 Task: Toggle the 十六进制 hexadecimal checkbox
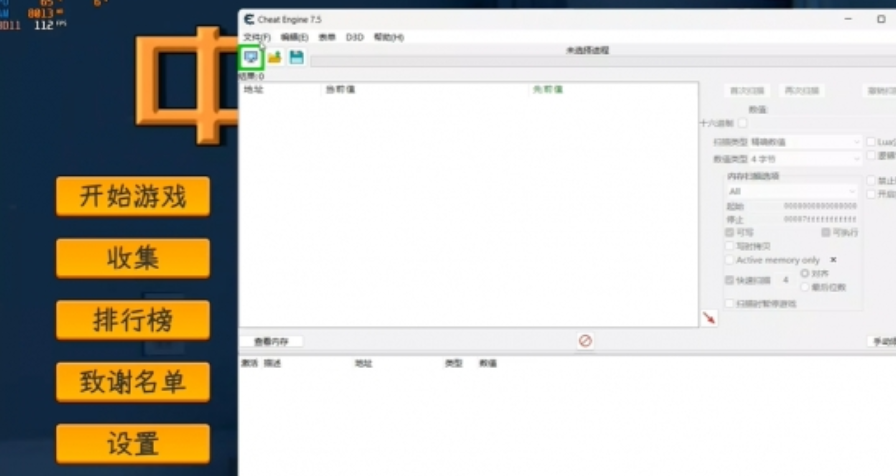click(742, 123)
